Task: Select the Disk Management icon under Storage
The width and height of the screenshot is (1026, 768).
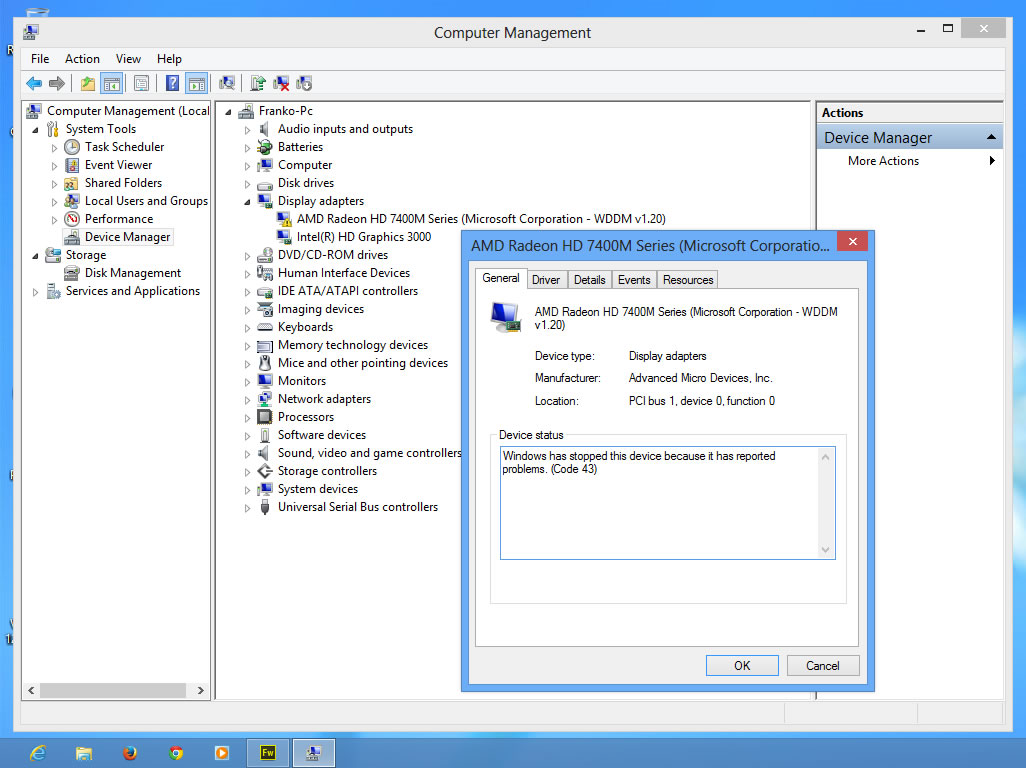Action: point(72,273)
